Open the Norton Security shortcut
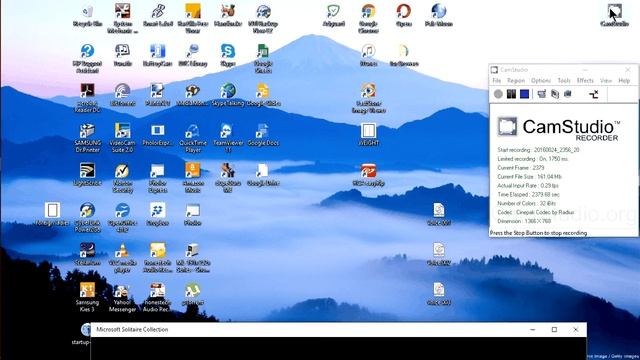The height and width of the screenshot is (360, 640). pyautogui.click(x=122, y=178)
